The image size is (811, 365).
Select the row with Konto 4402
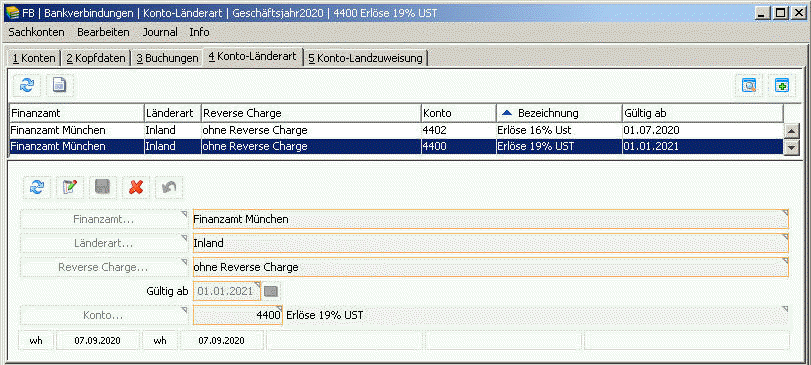coord(396,130)
